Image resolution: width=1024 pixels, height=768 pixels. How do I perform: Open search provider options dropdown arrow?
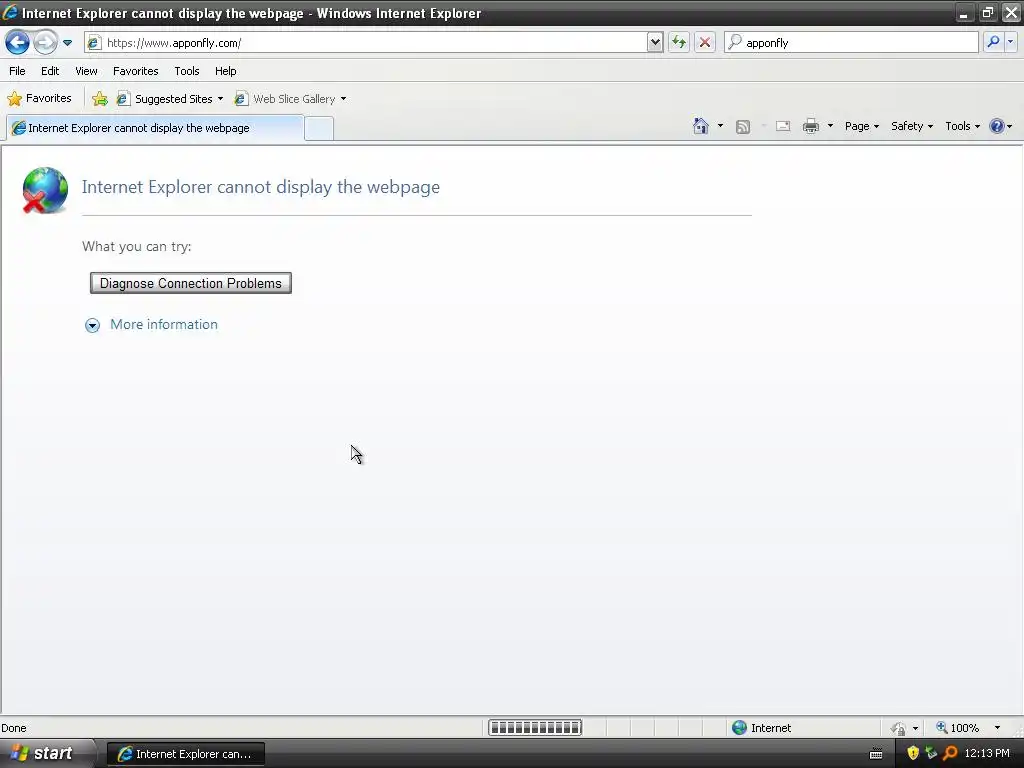1010,42
